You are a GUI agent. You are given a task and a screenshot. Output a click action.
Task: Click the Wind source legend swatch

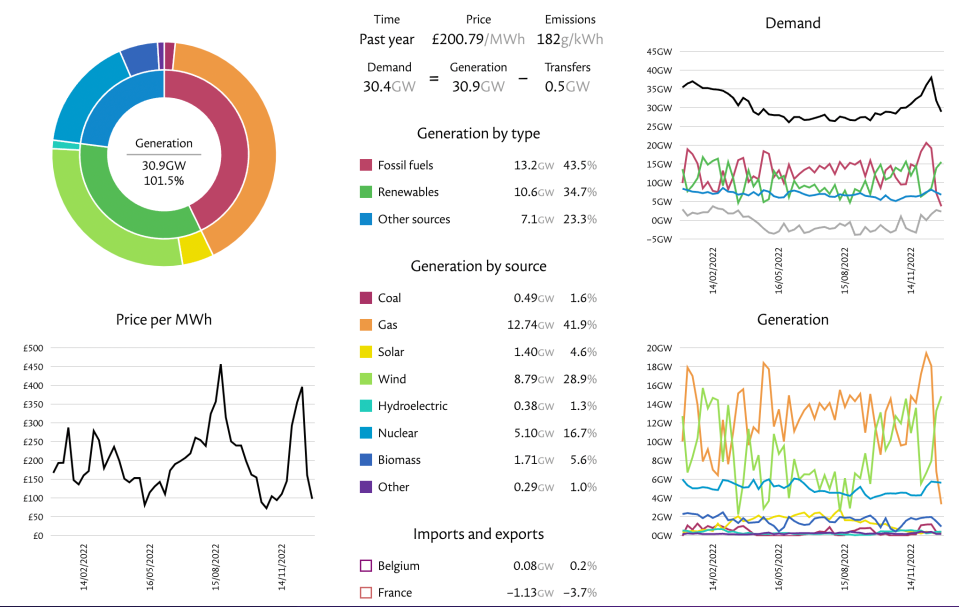coord(365,379)
